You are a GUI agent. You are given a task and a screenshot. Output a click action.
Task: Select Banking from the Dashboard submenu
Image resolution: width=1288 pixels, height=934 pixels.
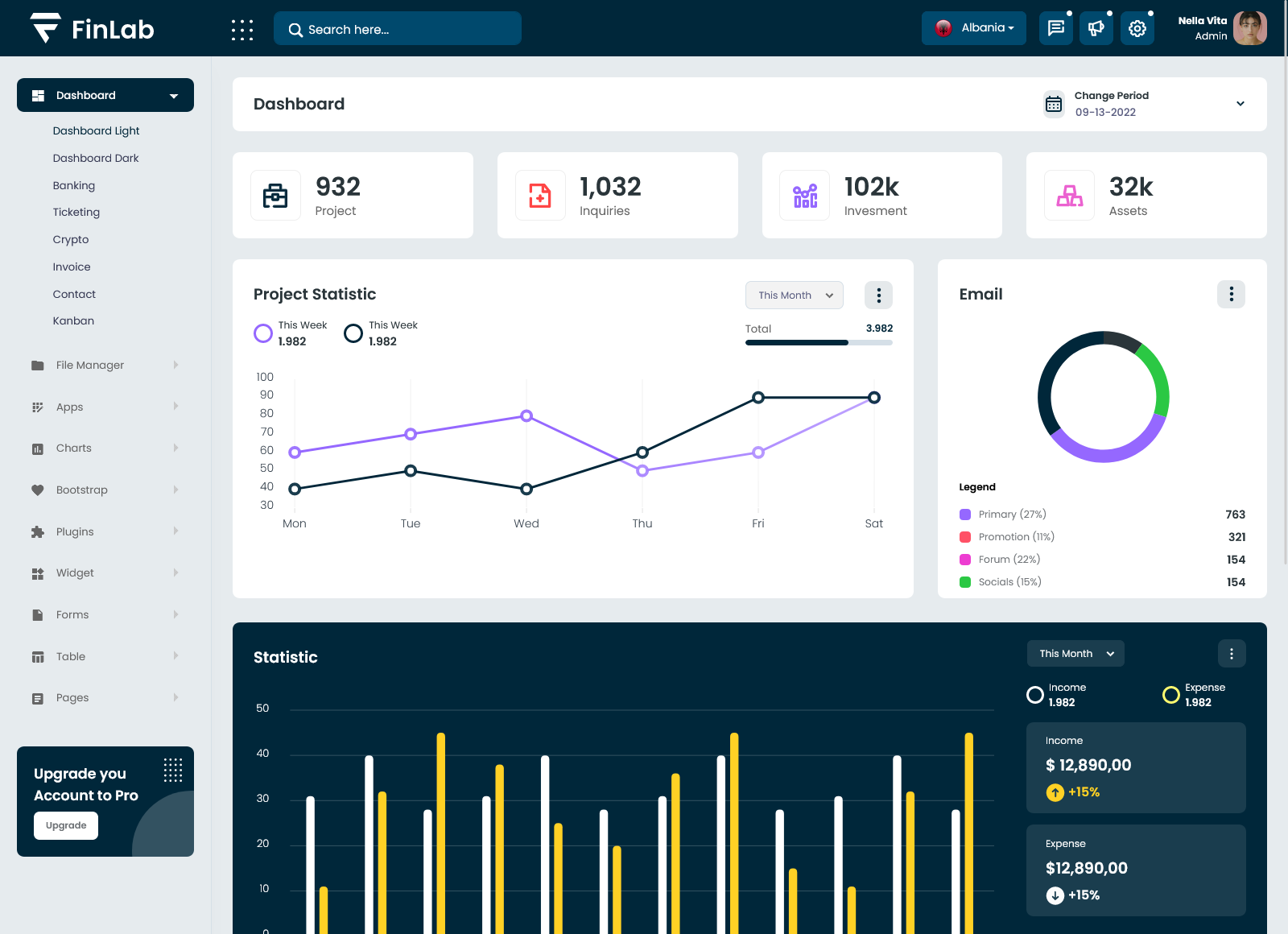click(x=74, y=185)
